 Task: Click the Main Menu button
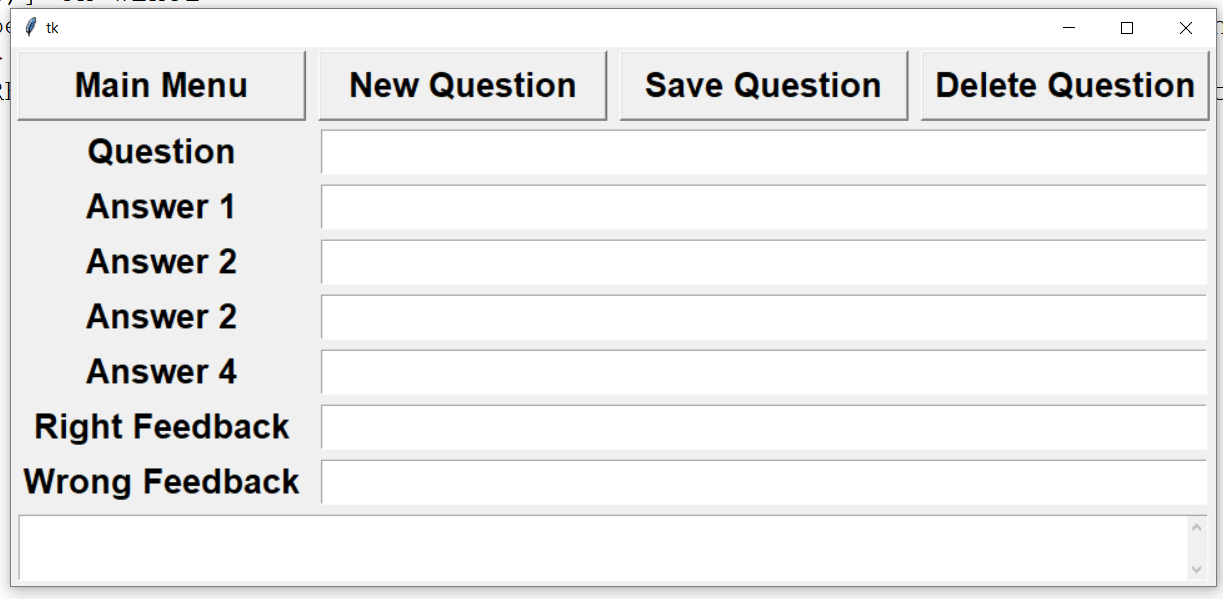click(x=161, y=86)
